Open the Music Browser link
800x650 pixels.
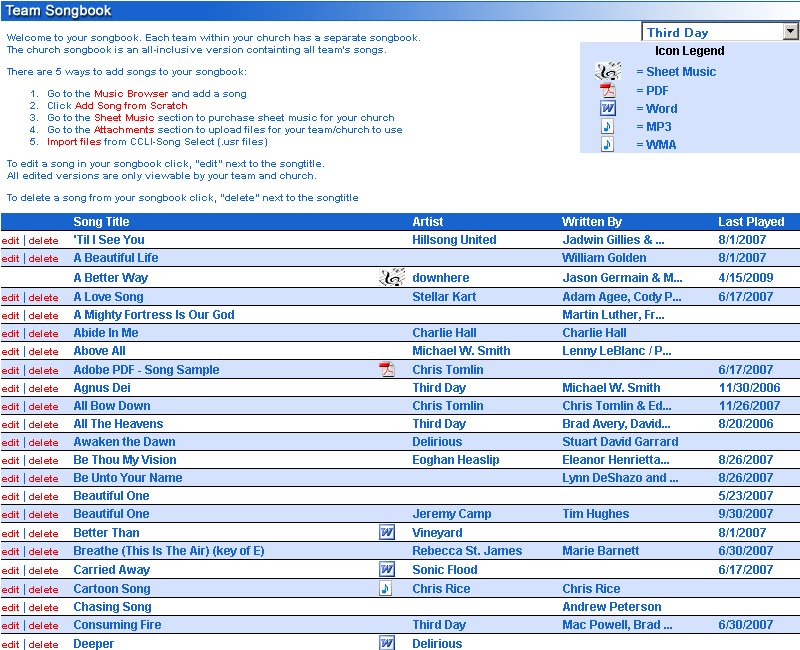(130, 93)
